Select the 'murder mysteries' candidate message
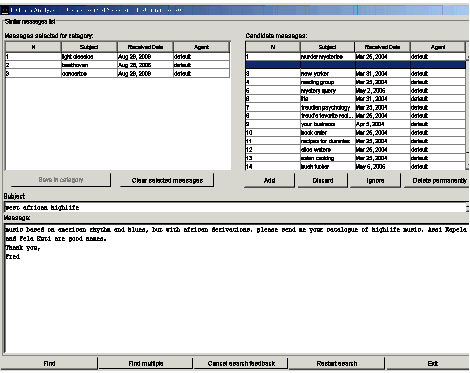This screenshot has height=373, width=470. [x=355, y=56]
